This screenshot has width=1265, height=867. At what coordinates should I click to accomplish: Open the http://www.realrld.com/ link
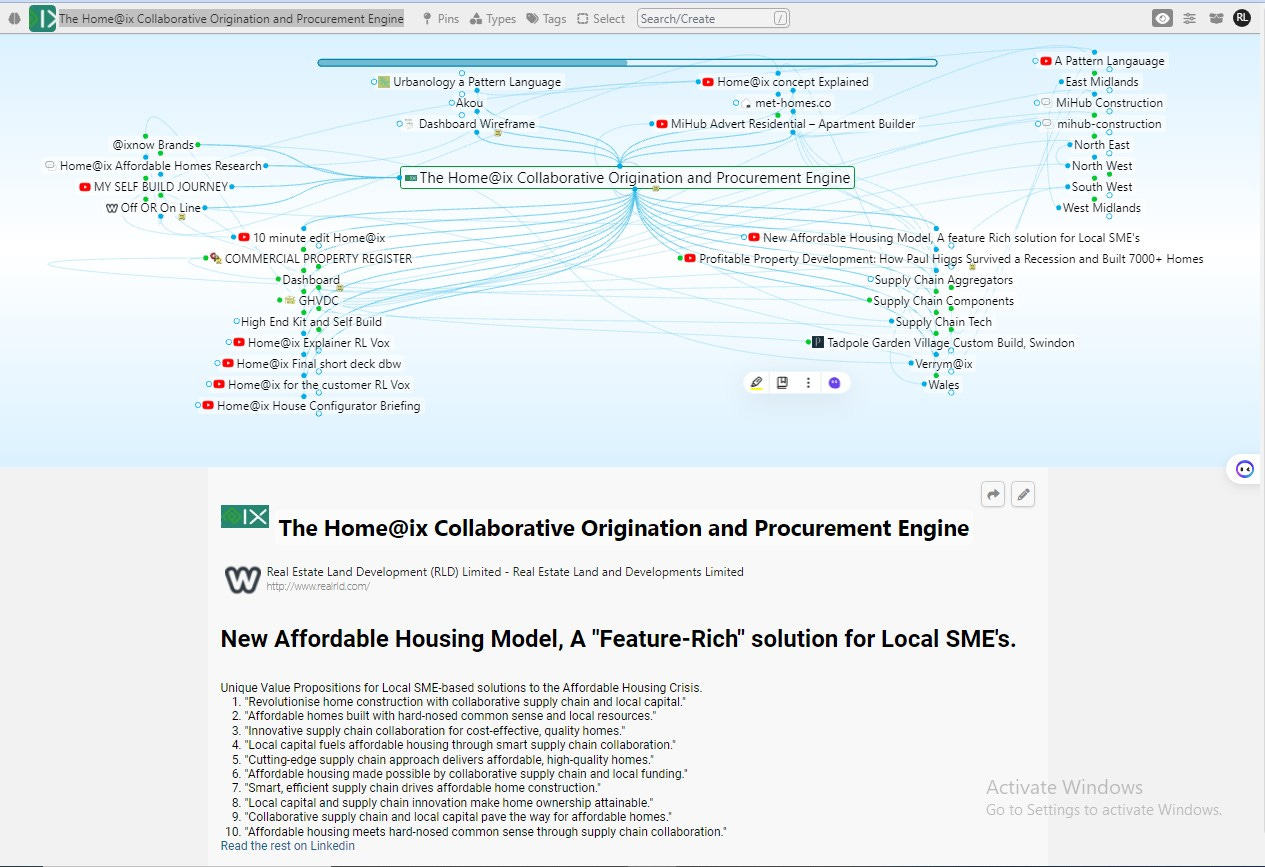point(318,587)
